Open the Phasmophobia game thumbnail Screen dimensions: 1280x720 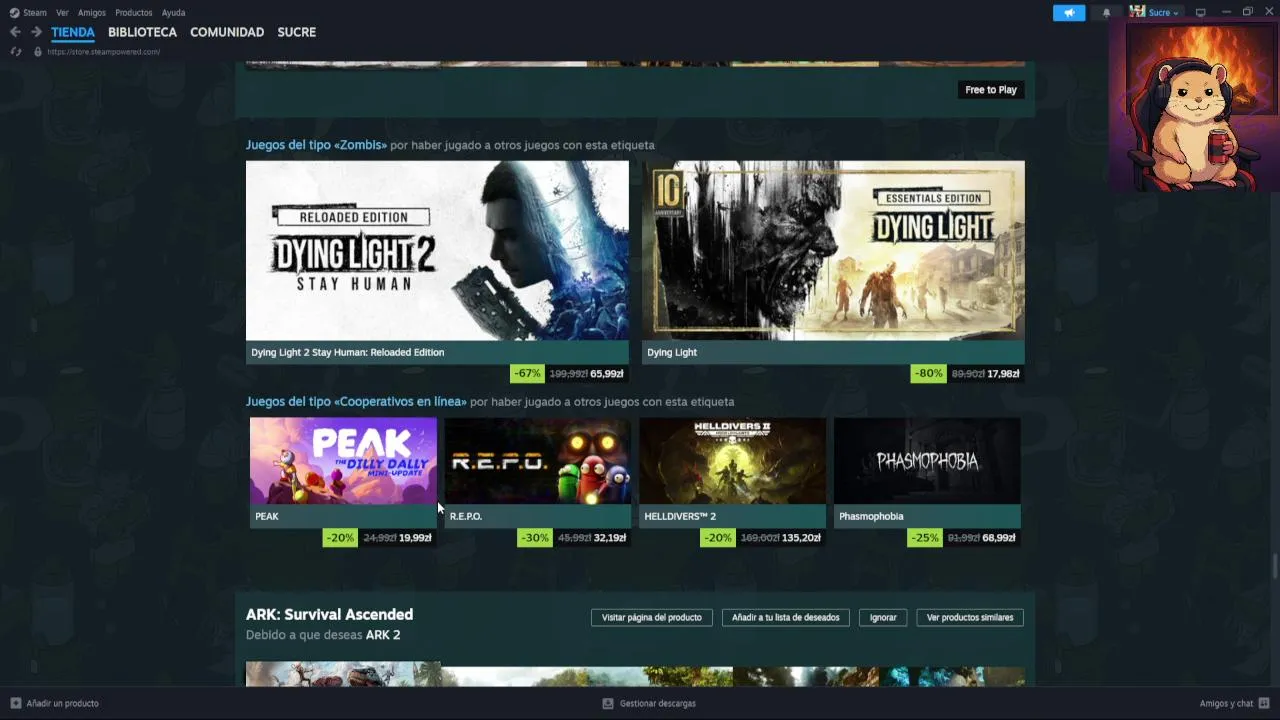coord(927,461)
